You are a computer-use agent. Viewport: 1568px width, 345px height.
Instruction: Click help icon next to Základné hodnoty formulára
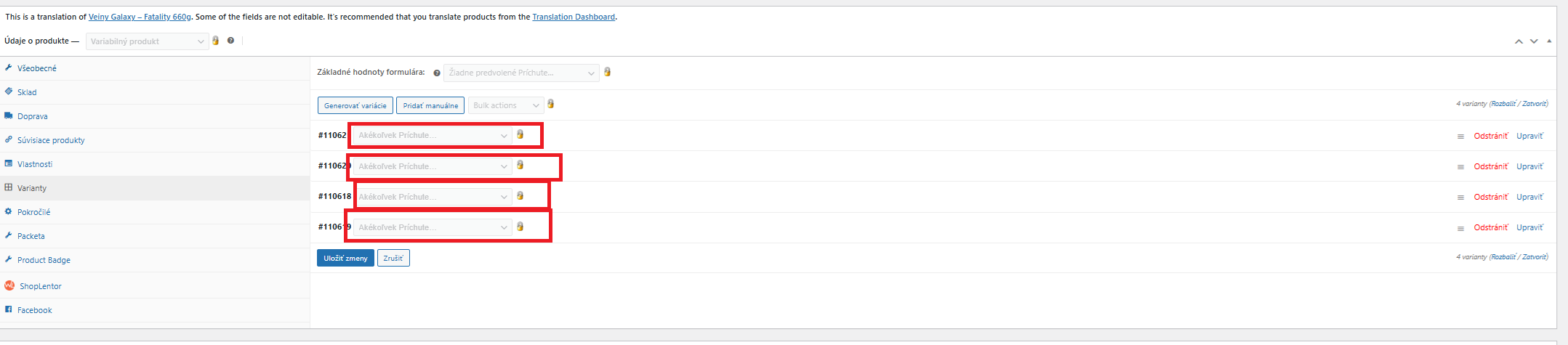pos(437,73)
